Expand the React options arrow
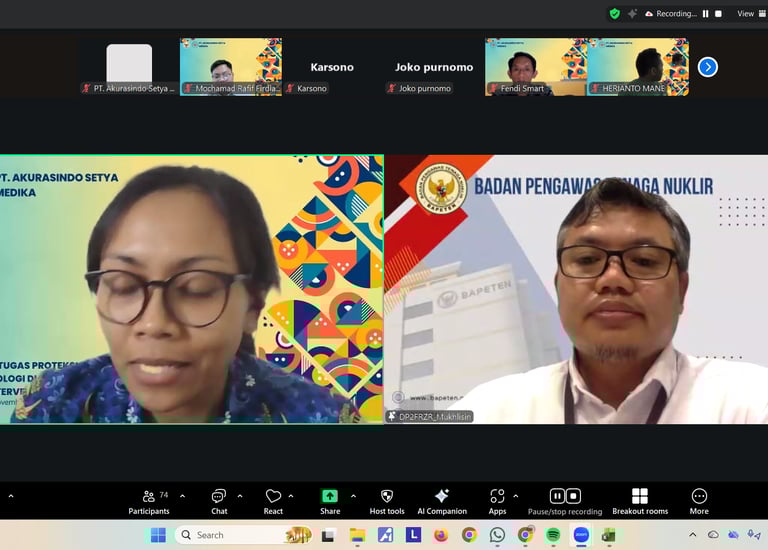This screenshot has width=768, height=550. (291, 496)
